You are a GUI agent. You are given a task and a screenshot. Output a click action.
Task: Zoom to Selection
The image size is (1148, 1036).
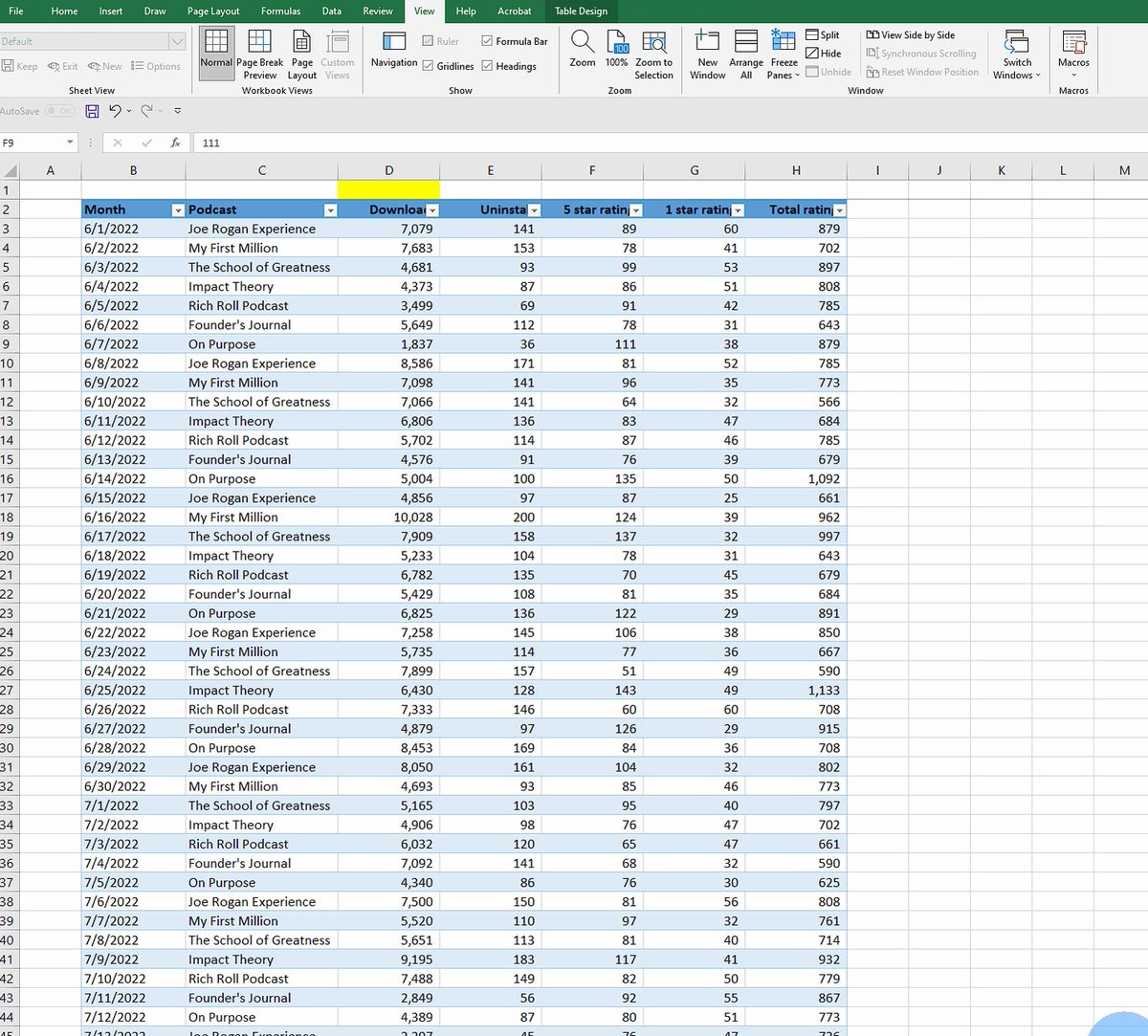coord(654,55)
